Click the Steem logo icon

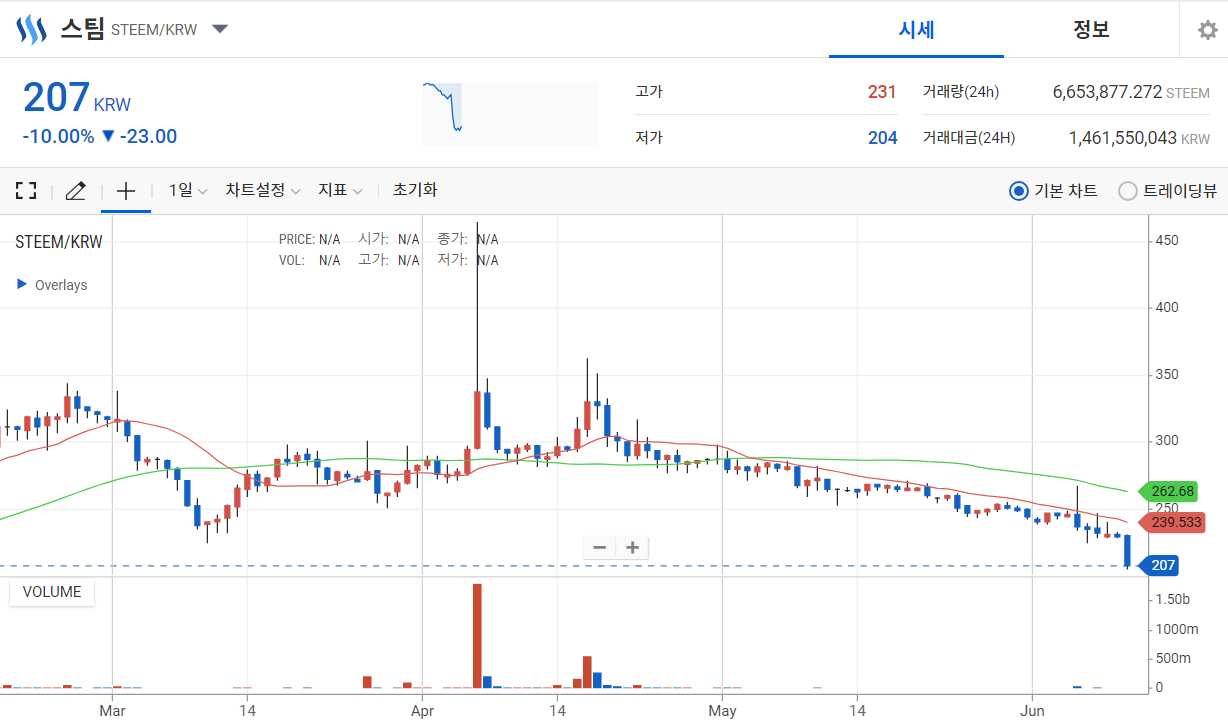(33, 29)
